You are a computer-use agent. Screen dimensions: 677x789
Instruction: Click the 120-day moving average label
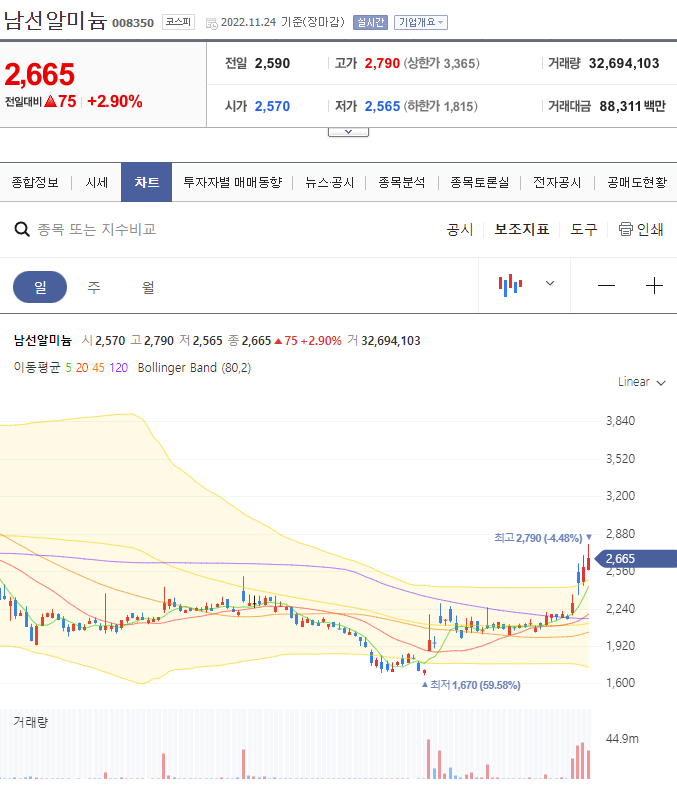coord(118,368)
